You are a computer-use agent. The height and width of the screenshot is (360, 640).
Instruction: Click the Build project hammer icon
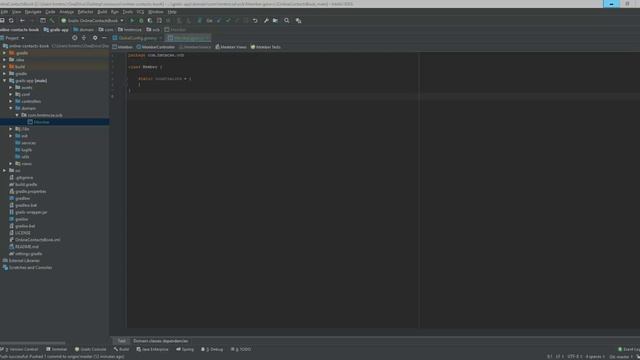coord(52,20)
